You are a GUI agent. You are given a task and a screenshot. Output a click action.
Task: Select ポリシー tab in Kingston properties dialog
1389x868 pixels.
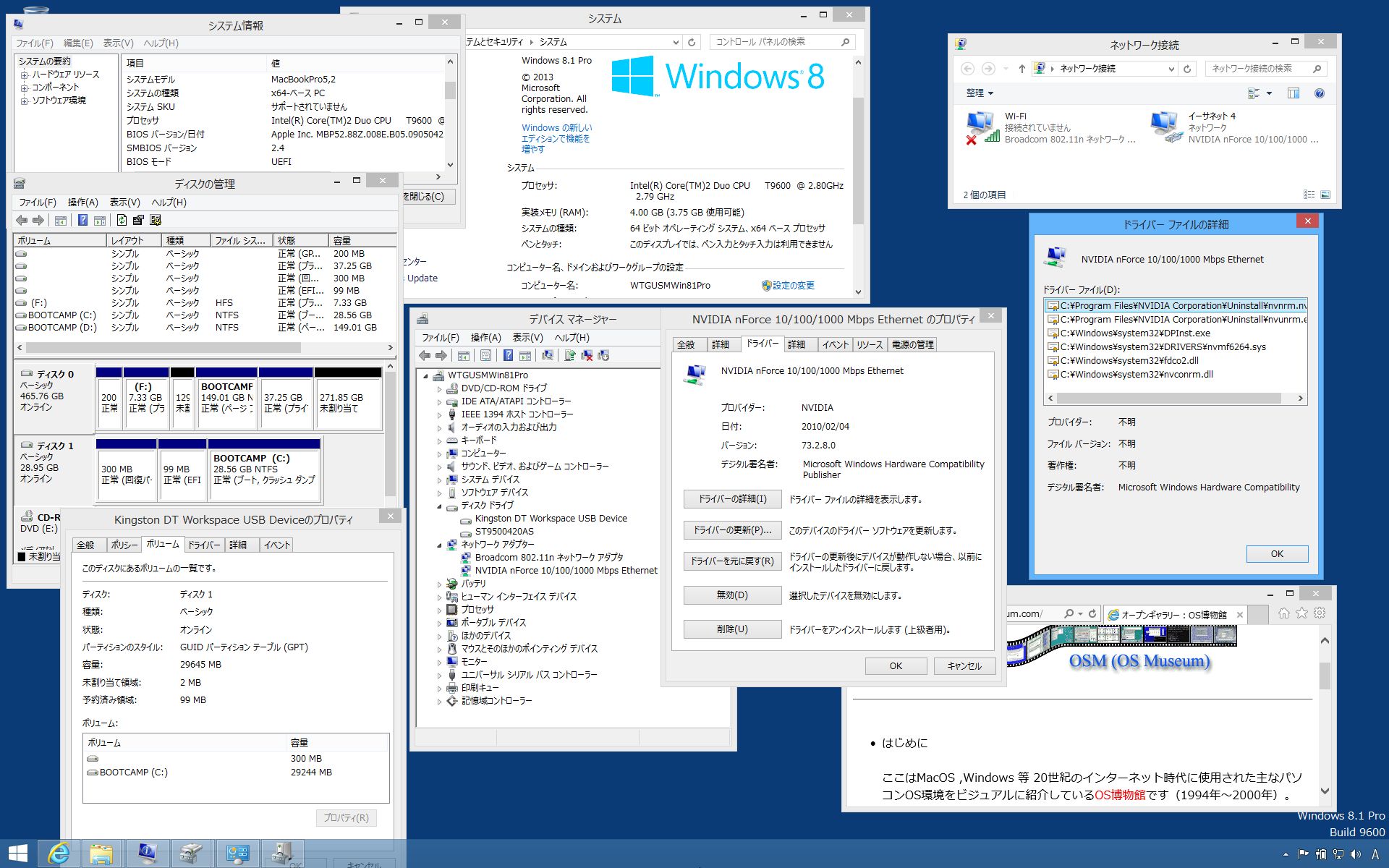coord(124,545)
